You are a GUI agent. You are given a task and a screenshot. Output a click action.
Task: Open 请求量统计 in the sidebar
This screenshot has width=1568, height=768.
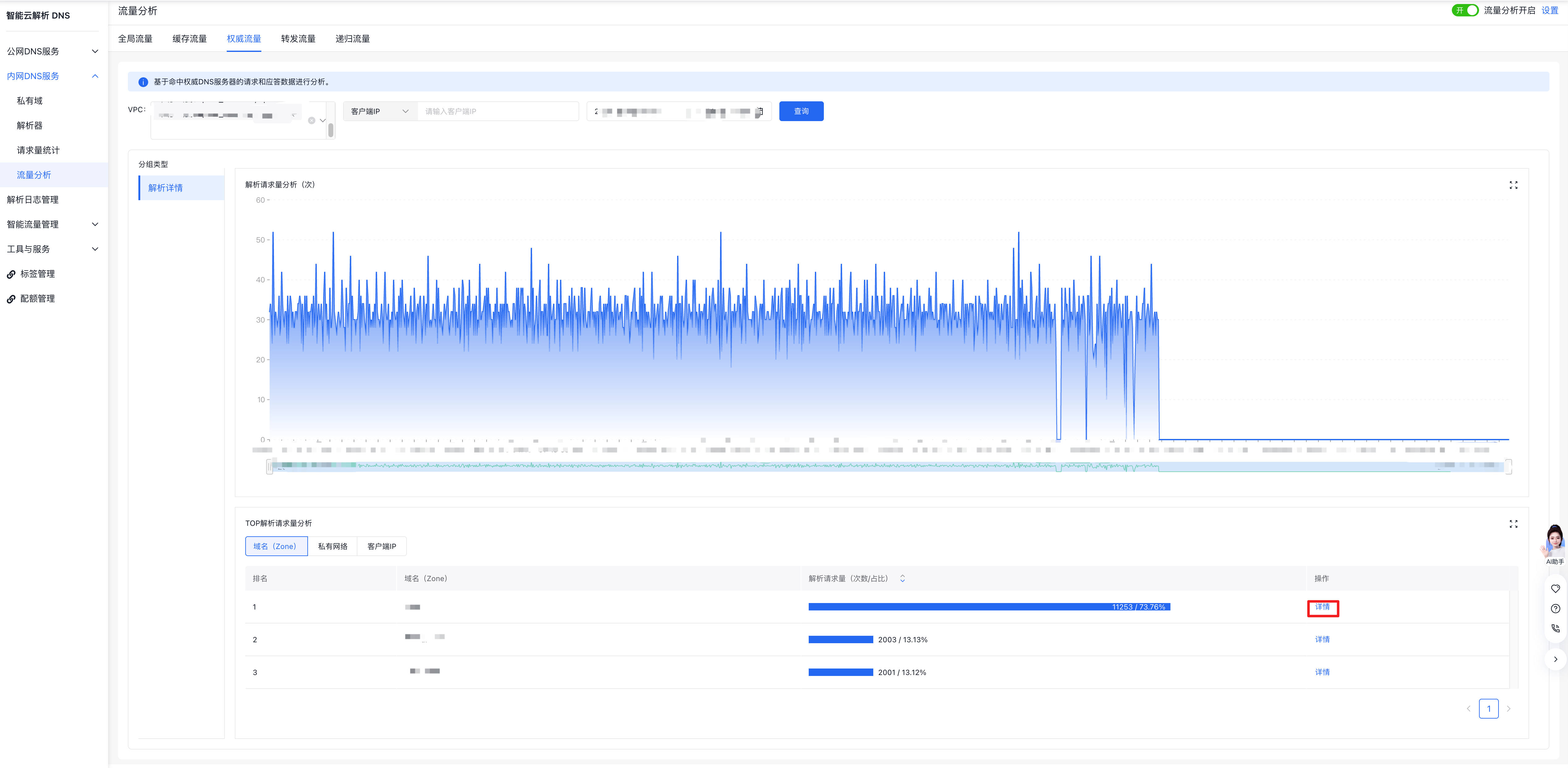(38, 150)
